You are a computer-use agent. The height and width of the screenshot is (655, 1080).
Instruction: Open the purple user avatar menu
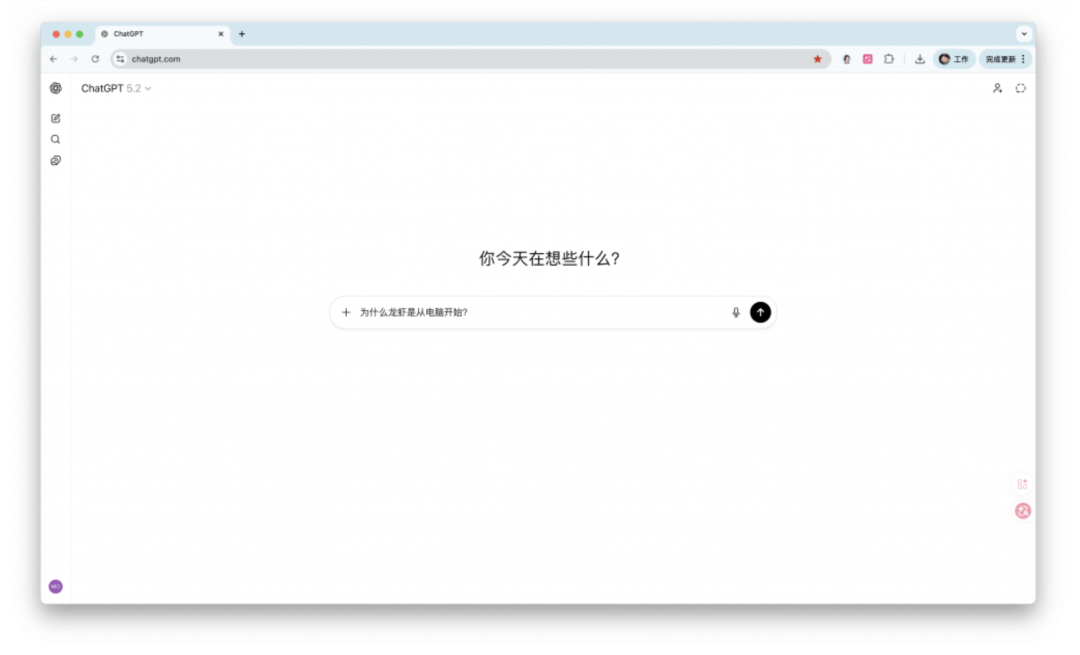pos(56,587)
